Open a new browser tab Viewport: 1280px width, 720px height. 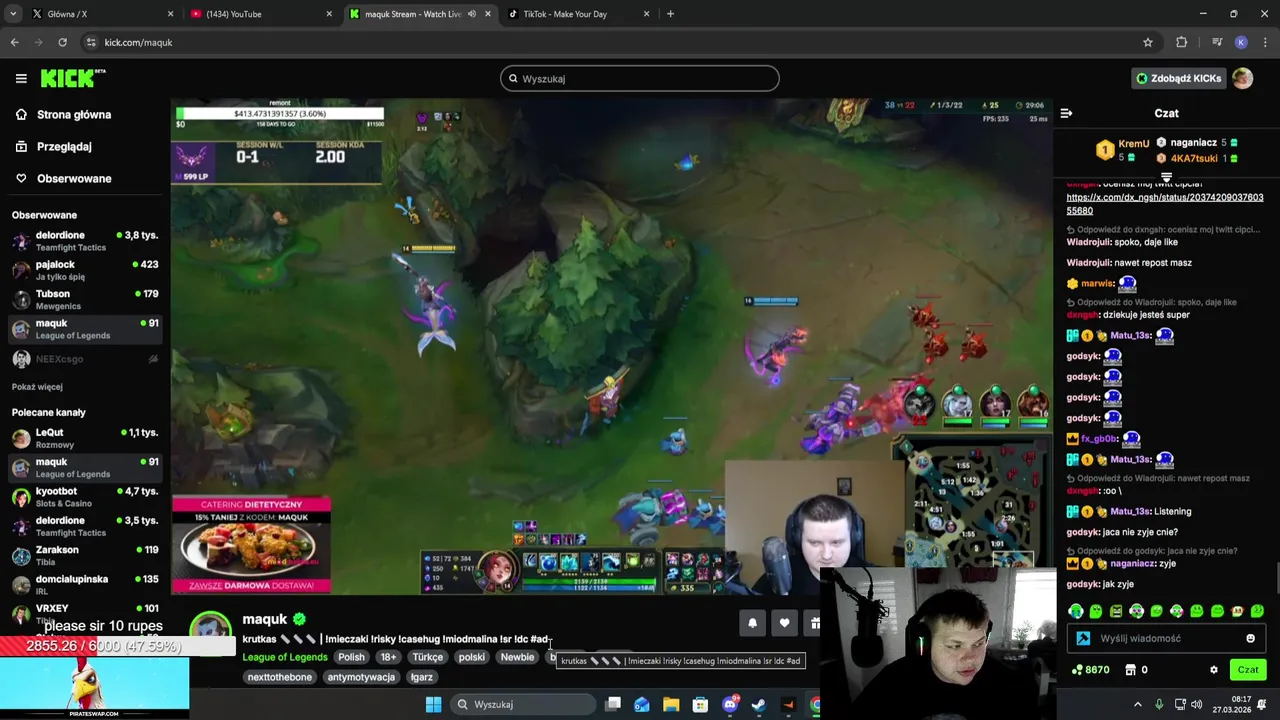[x=670, y=14]
